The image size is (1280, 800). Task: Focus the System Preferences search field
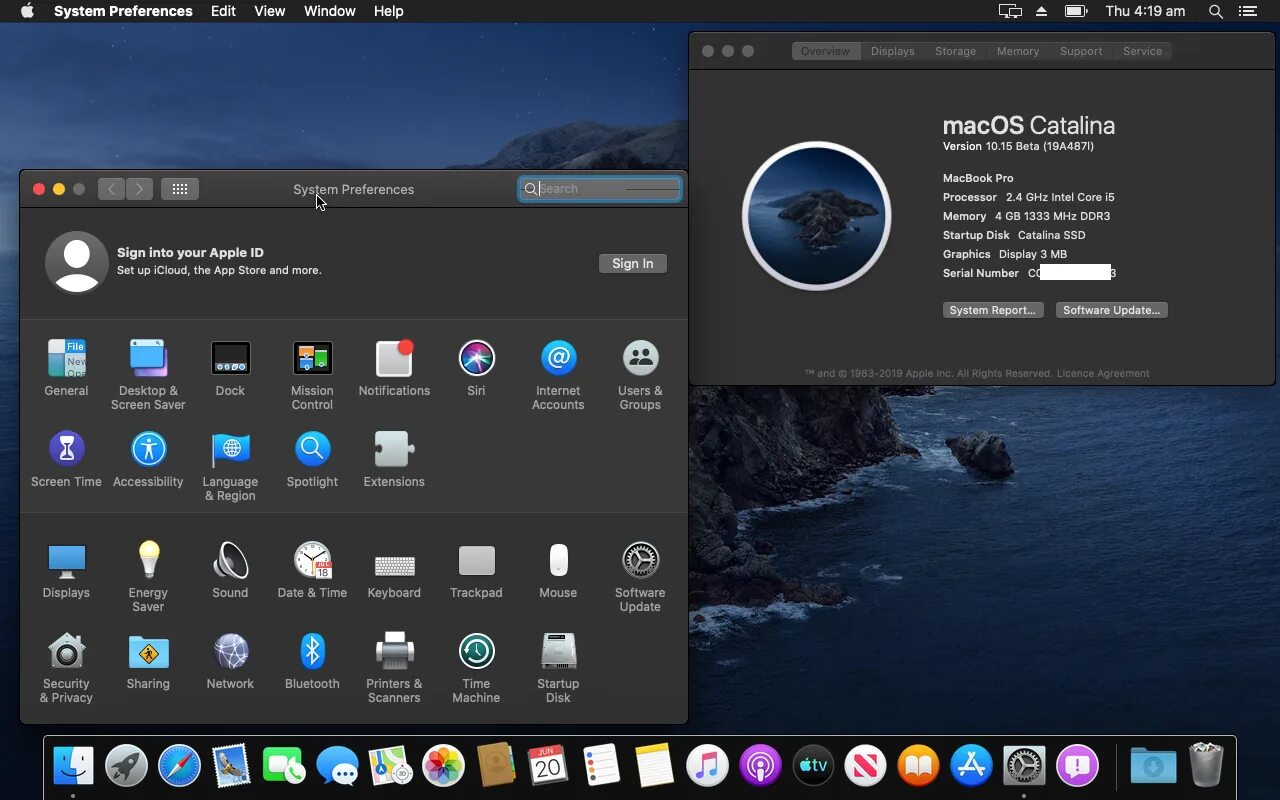point(600,188)
